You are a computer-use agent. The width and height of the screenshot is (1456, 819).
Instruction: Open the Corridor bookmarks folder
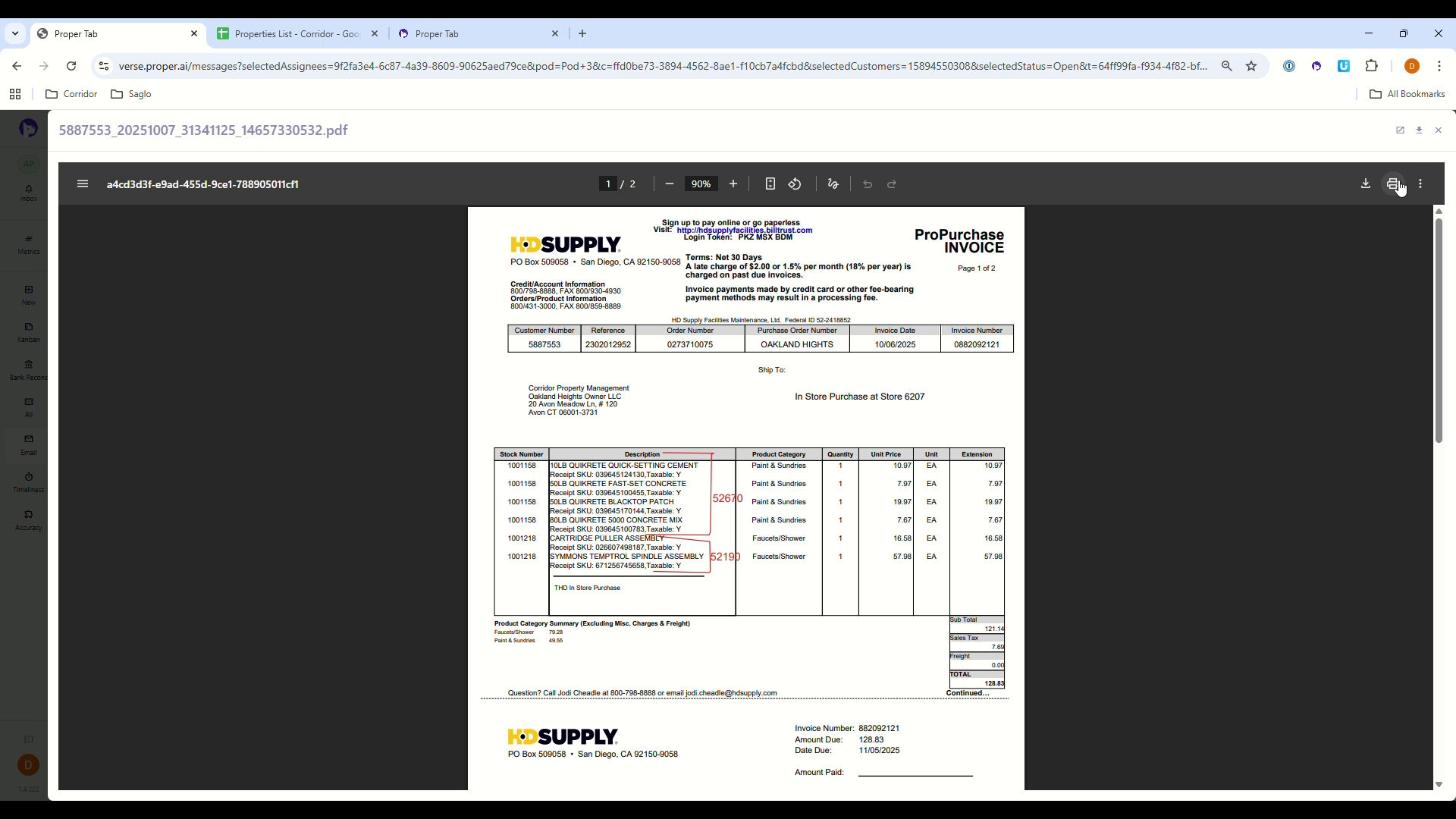pyautogui.click(x=72, y=94)
